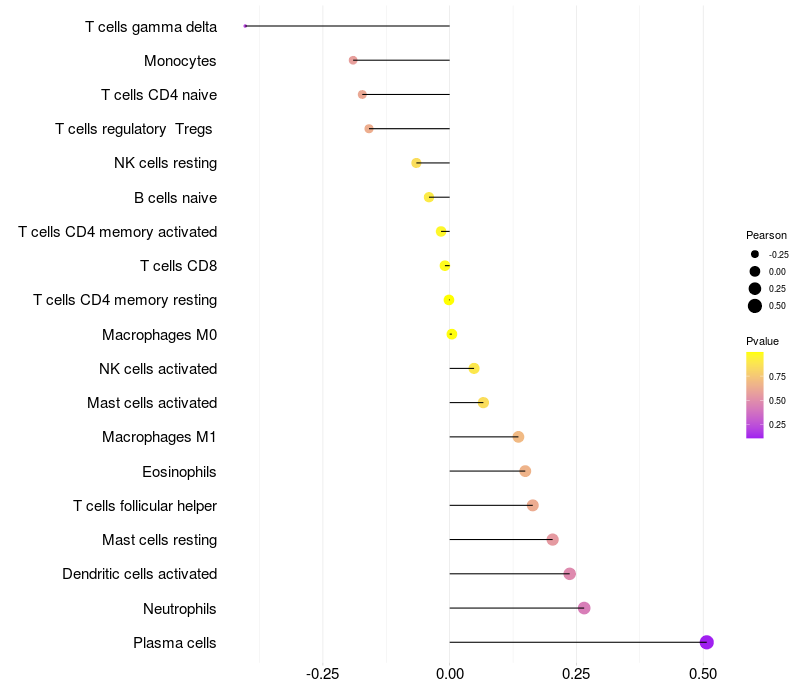
Task: Select the Mast cells activated dot
Action: tap(483, 403)
